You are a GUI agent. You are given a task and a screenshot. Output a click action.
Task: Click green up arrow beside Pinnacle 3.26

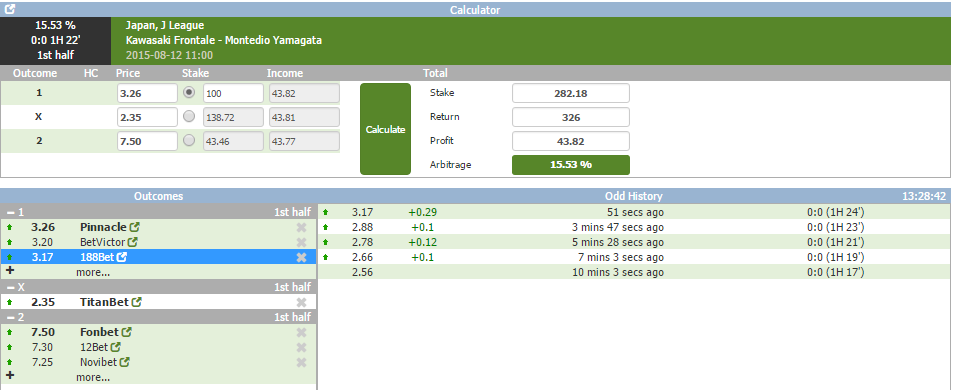(x=9, y=227)
